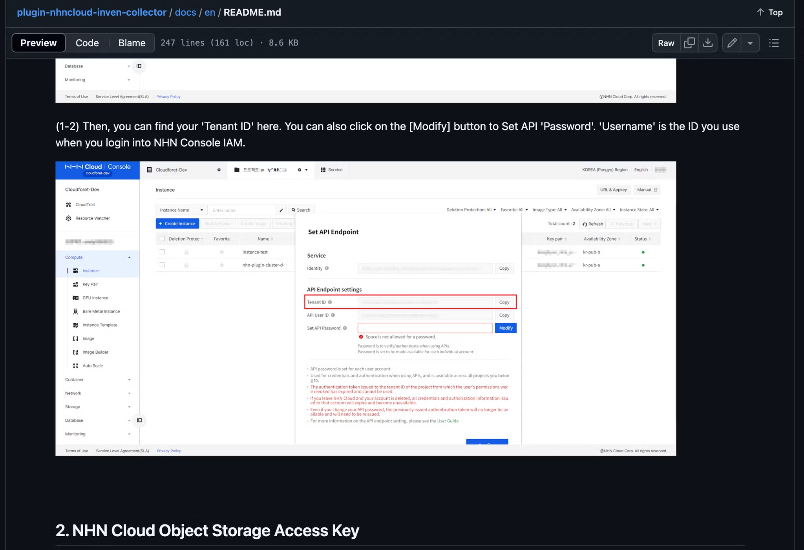Open more edit options dropdown arrow
The image size is (804, 550).
pos(750,43)
